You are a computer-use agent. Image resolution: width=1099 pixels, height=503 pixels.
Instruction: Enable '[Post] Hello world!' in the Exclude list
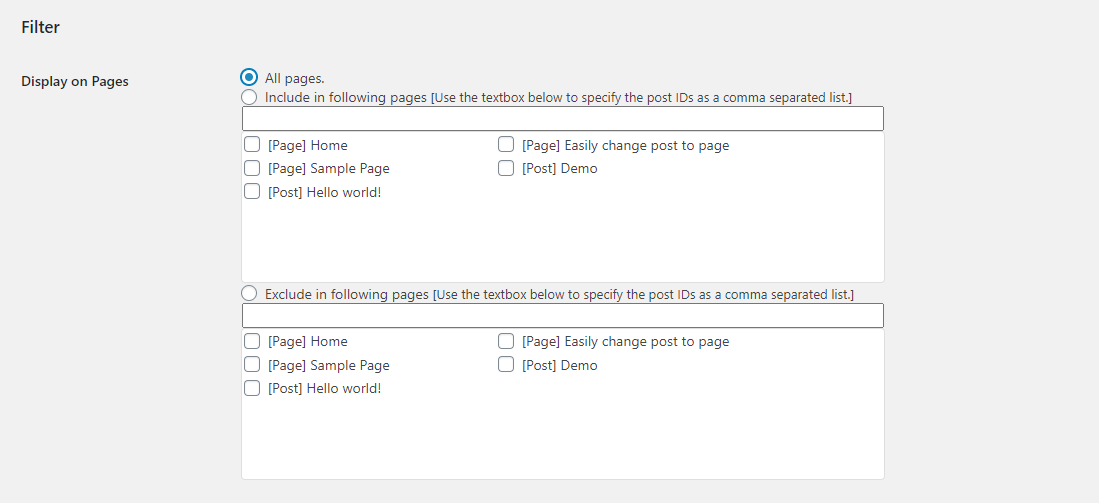(x=252, y=388)
